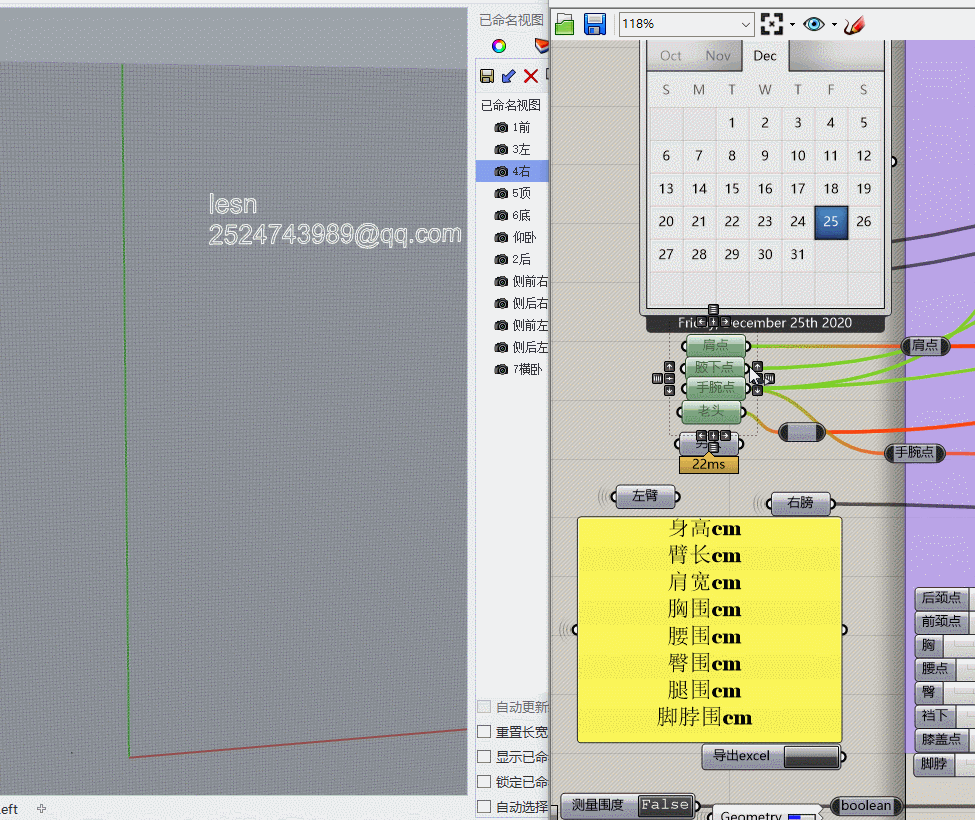
Task: Click the 后颈点 slider label
Action: tap(941, 598)
